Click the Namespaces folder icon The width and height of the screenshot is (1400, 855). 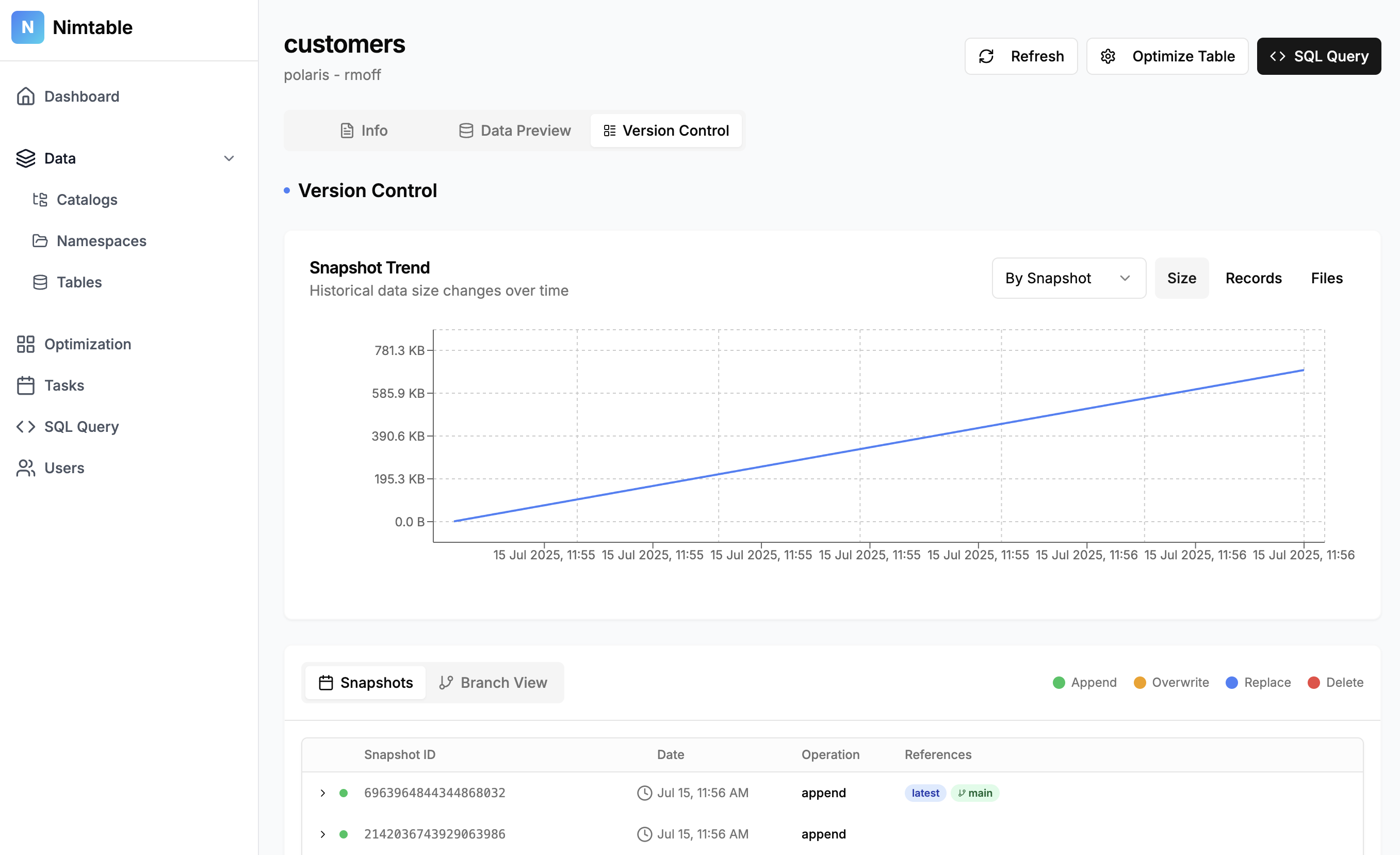40,241
